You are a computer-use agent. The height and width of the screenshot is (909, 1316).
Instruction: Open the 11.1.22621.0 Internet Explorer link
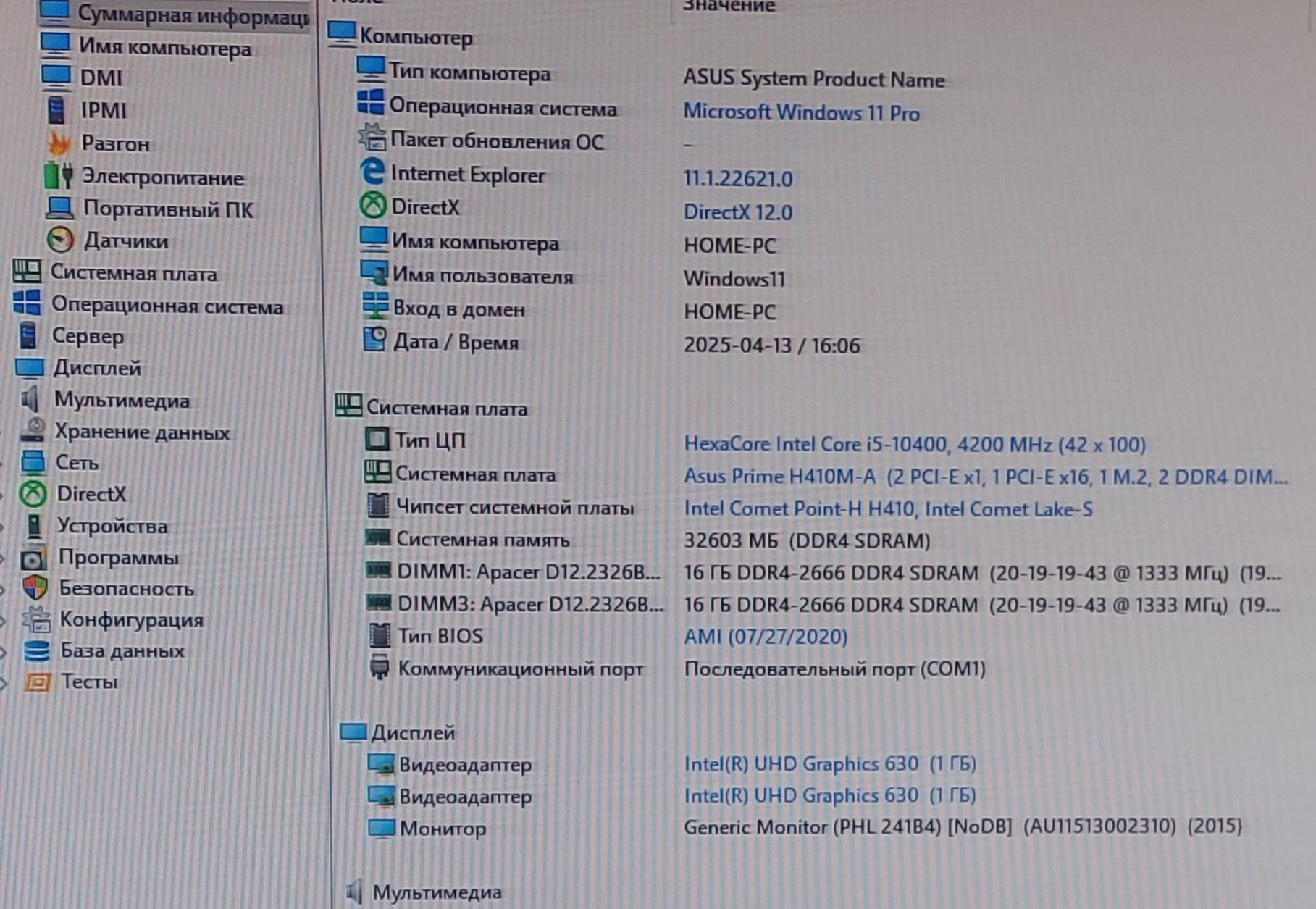pos(738,178)
